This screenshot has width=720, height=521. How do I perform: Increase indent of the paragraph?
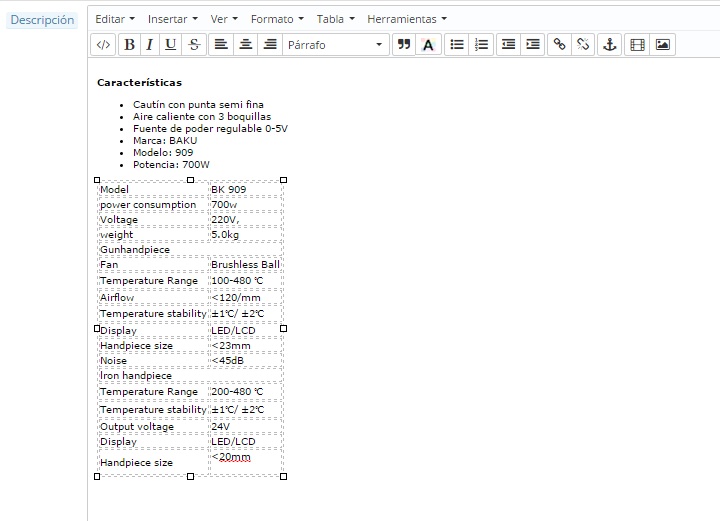(x=533, y=45)
